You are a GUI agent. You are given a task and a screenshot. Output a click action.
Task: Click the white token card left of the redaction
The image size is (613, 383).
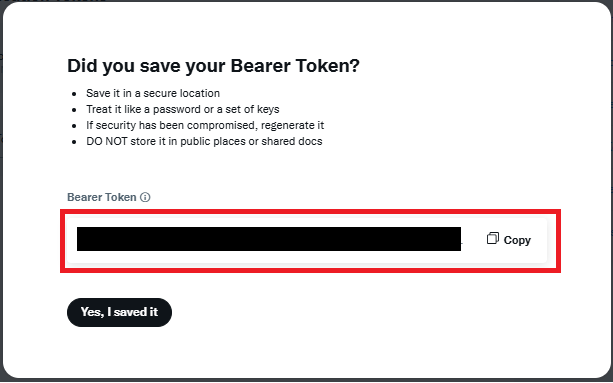pyautogui.click(x=72, y=239)
